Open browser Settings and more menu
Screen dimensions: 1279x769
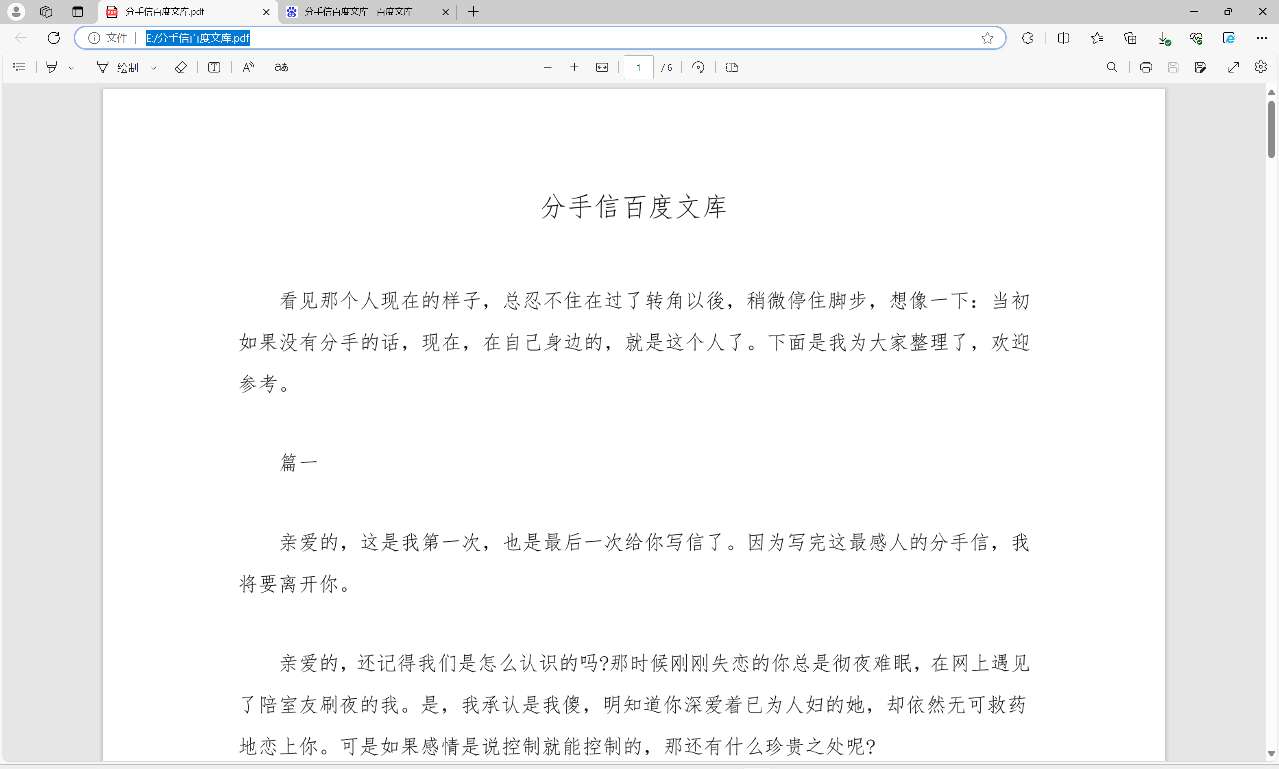1261,38
